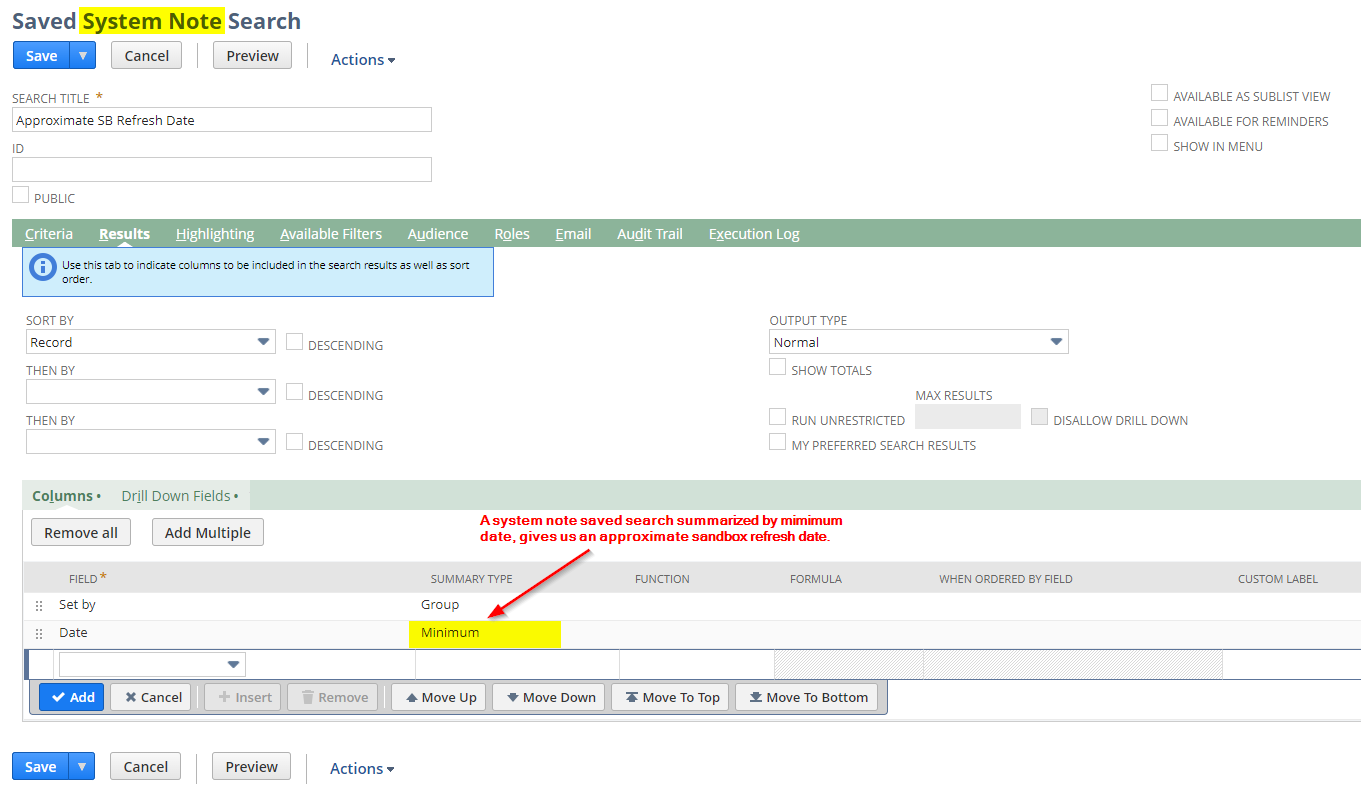Click the bottom Cancel button
Image resolution: width=1361 pixels, height=809 pixels.
tap(145, 767)
